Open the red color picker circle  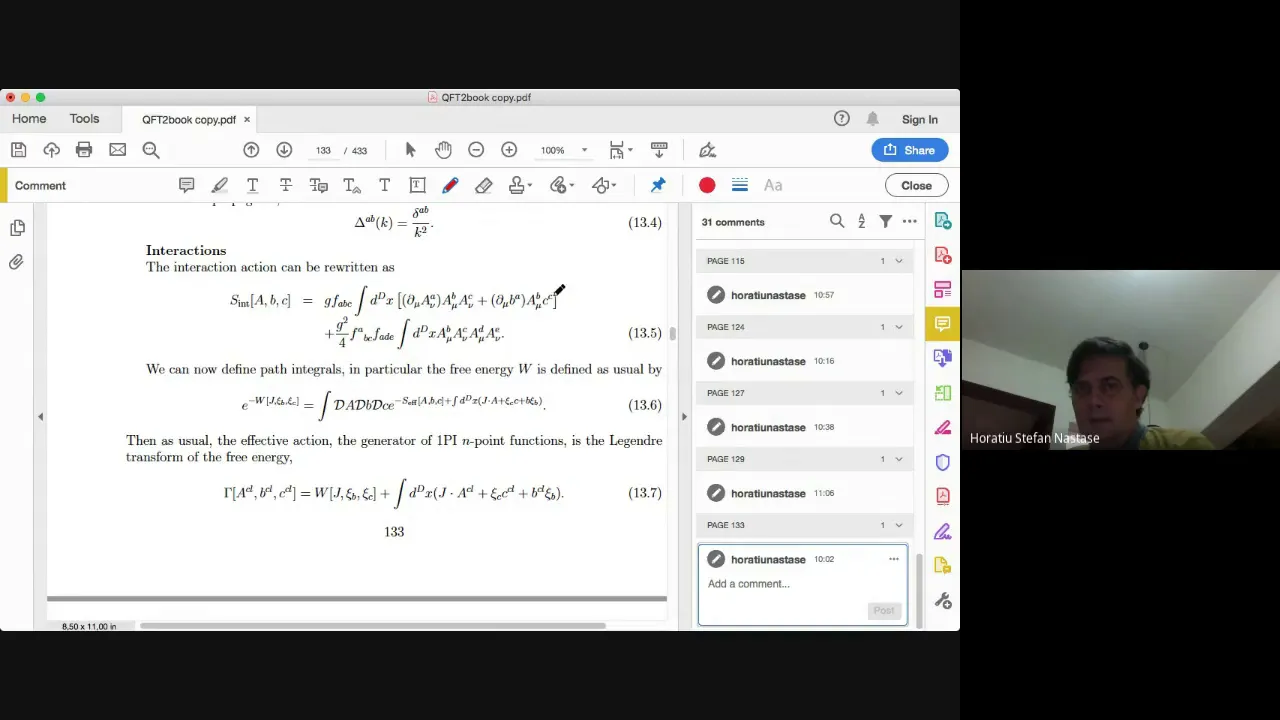tap(707, 185)
